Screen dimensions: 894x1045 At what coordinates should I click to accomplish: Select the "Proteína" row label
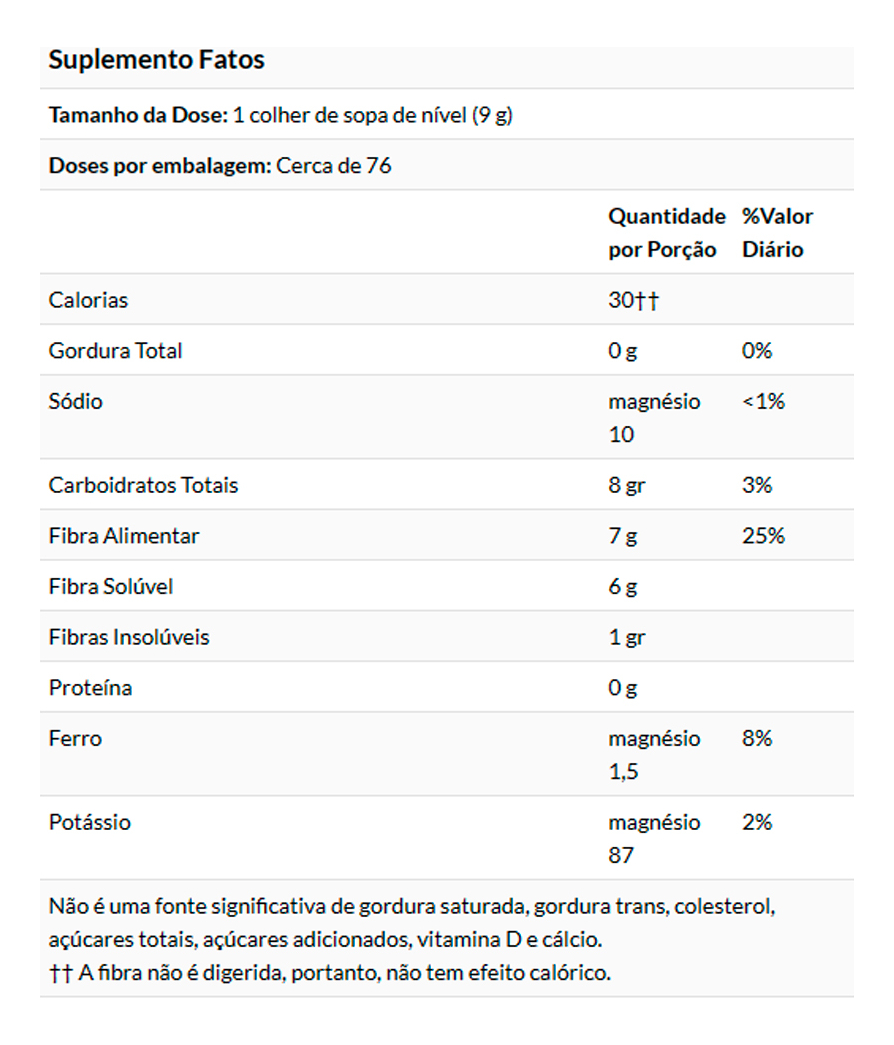tap(90, 689)
